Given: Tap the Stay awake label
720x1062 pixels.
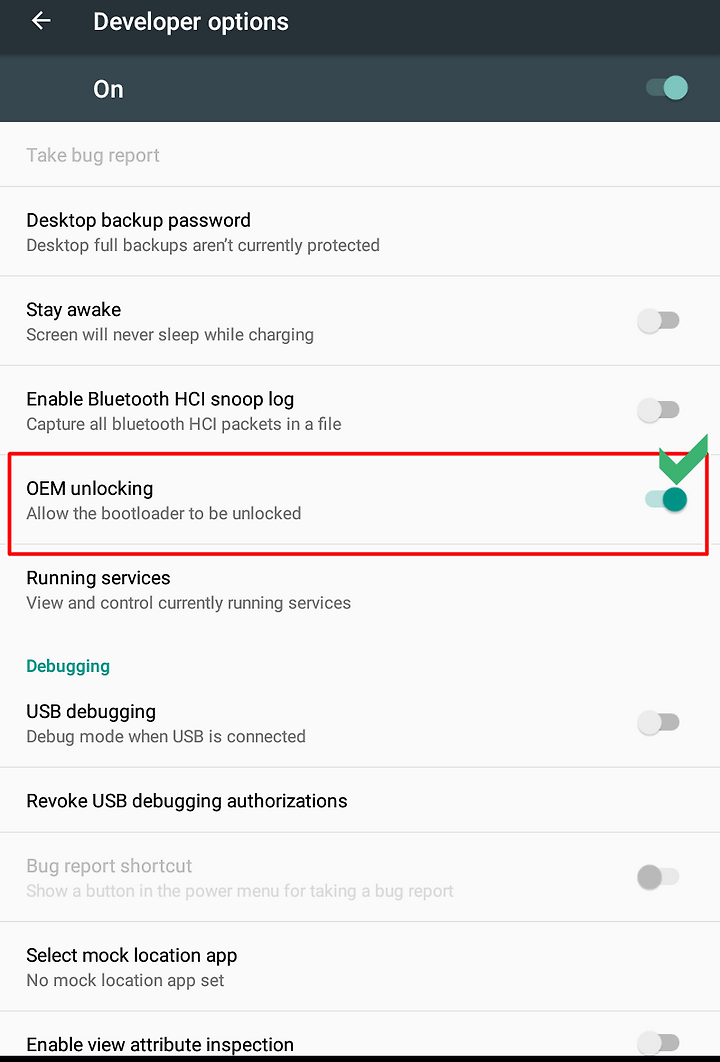Looking at the screenshot, I should (73, 310).
